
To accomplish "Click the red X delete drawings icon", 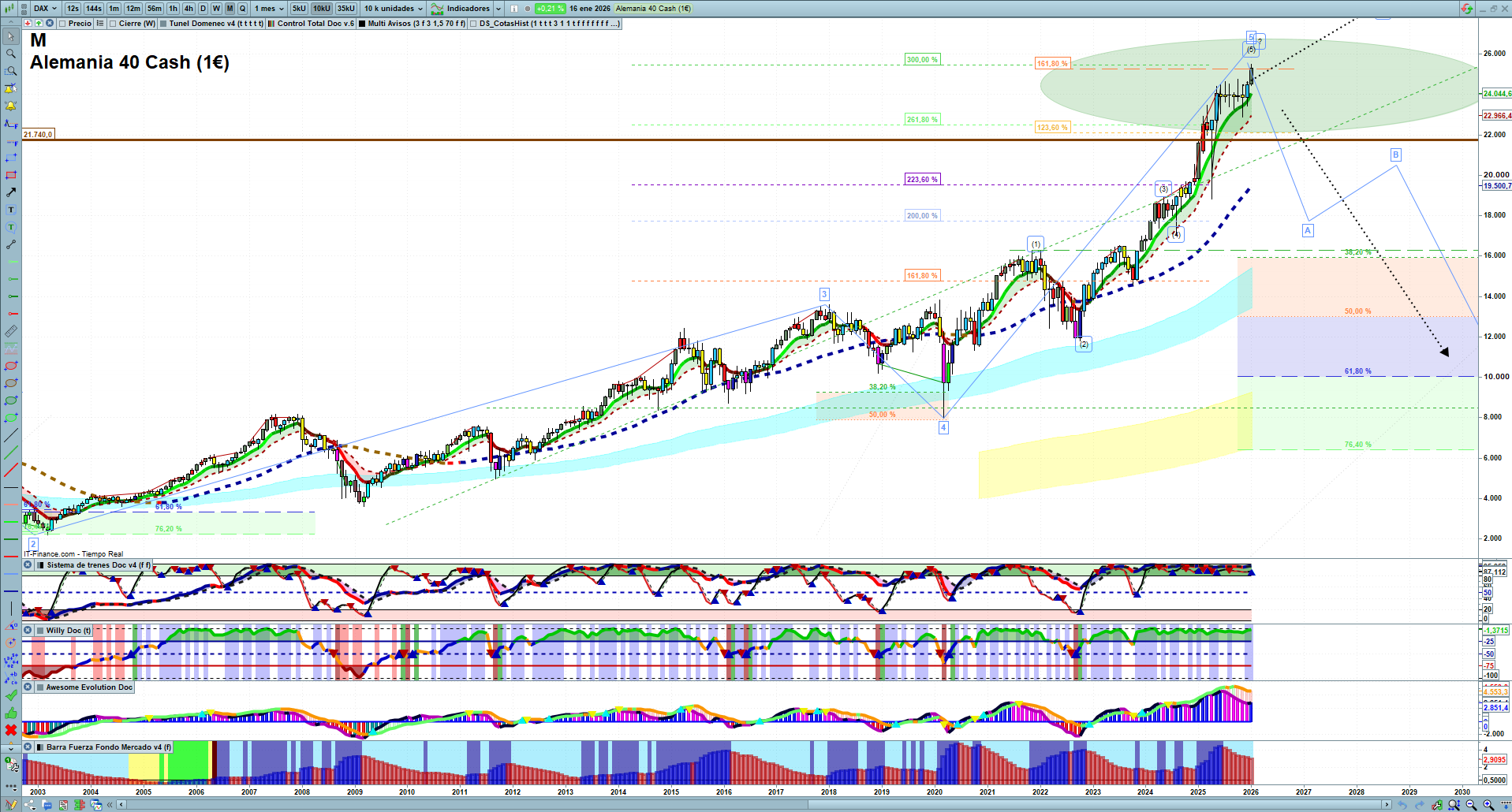I will pyautogui.click(x=11, y=730).
